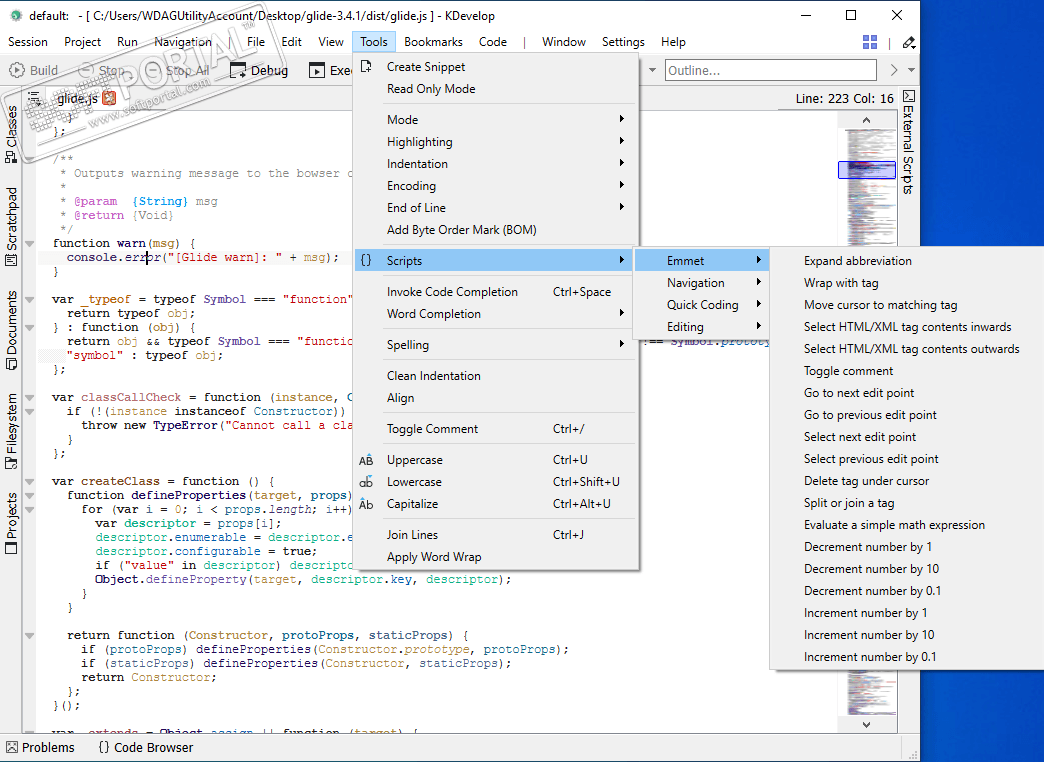Screen dimensions: 1044x762
Task: Toggle Read Only Mode
Action: [431, 89]
